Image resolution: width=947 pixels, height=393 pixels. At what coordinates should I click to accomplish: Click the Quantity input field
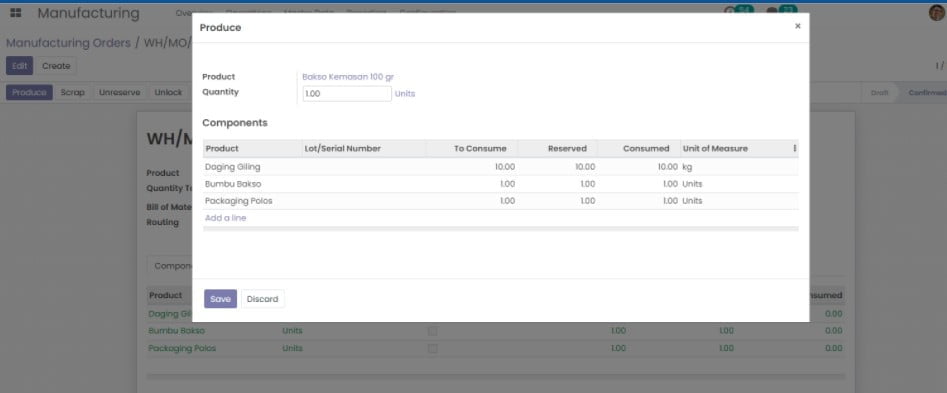347,94
